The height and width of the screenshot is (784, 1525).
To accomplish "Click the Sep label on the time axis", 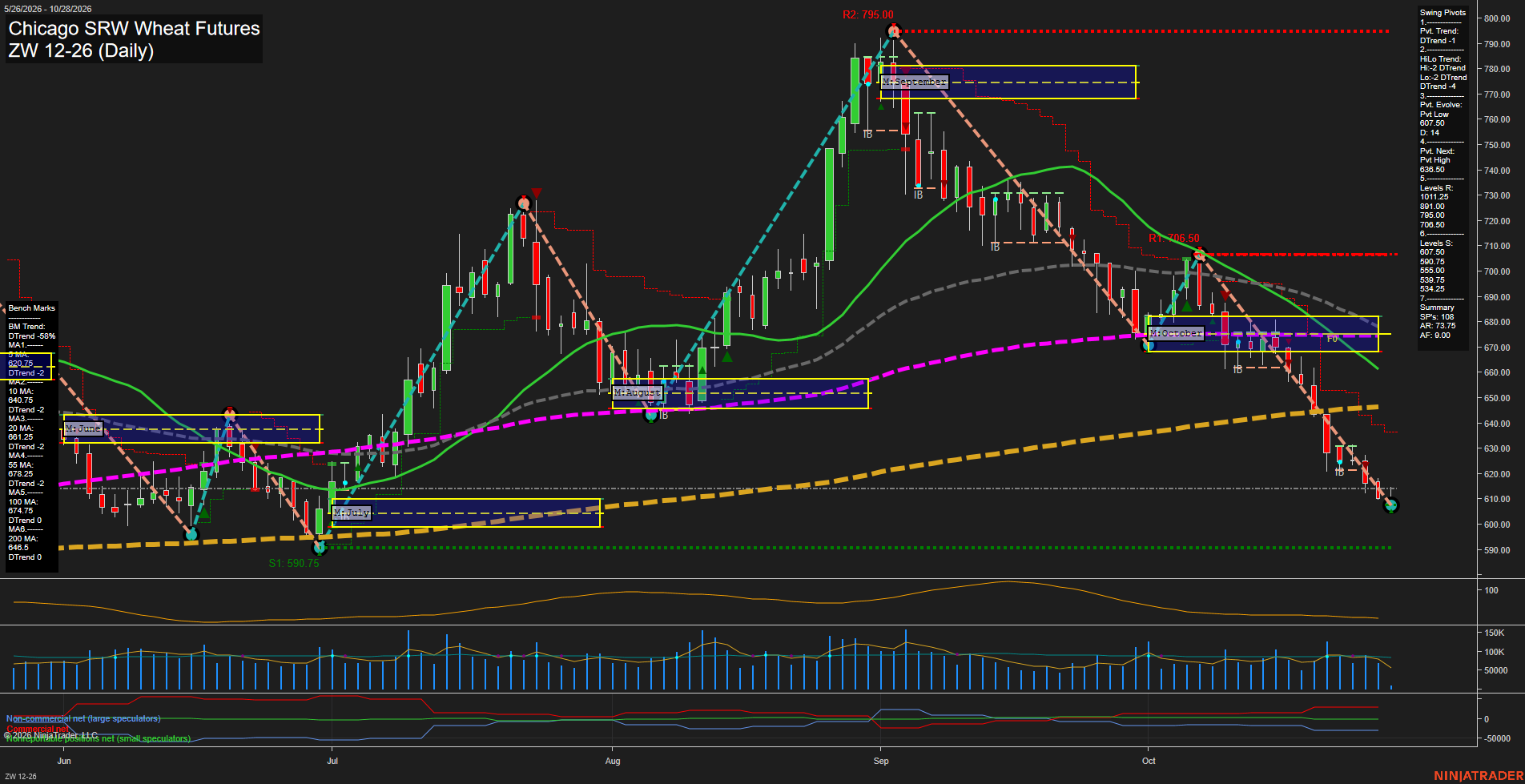I will click(881, 761).
